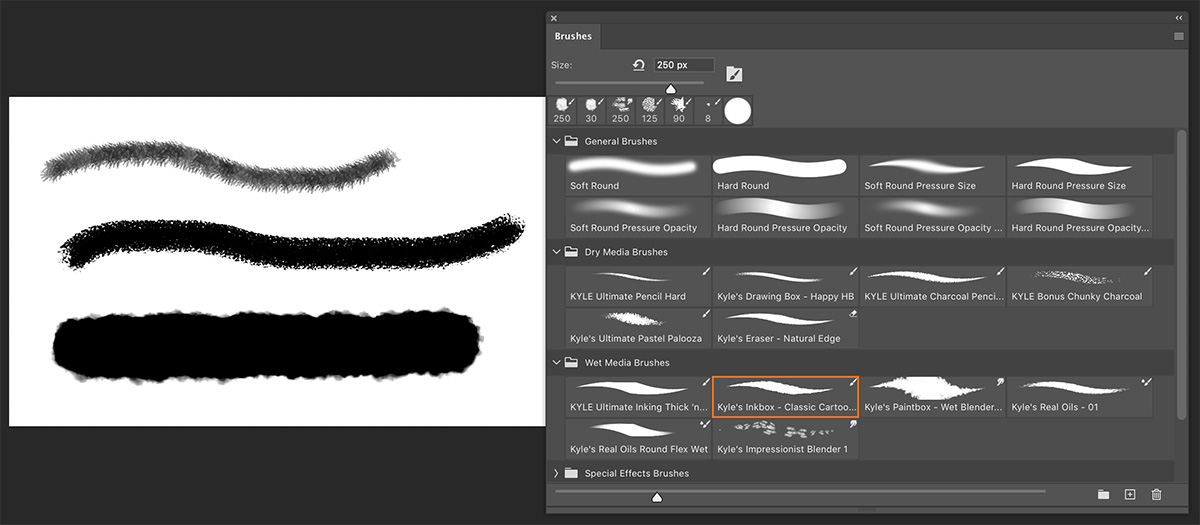Click the 'Dry Media Brushes' group label
Screen dimensions: 1200x525
(626, 252)
